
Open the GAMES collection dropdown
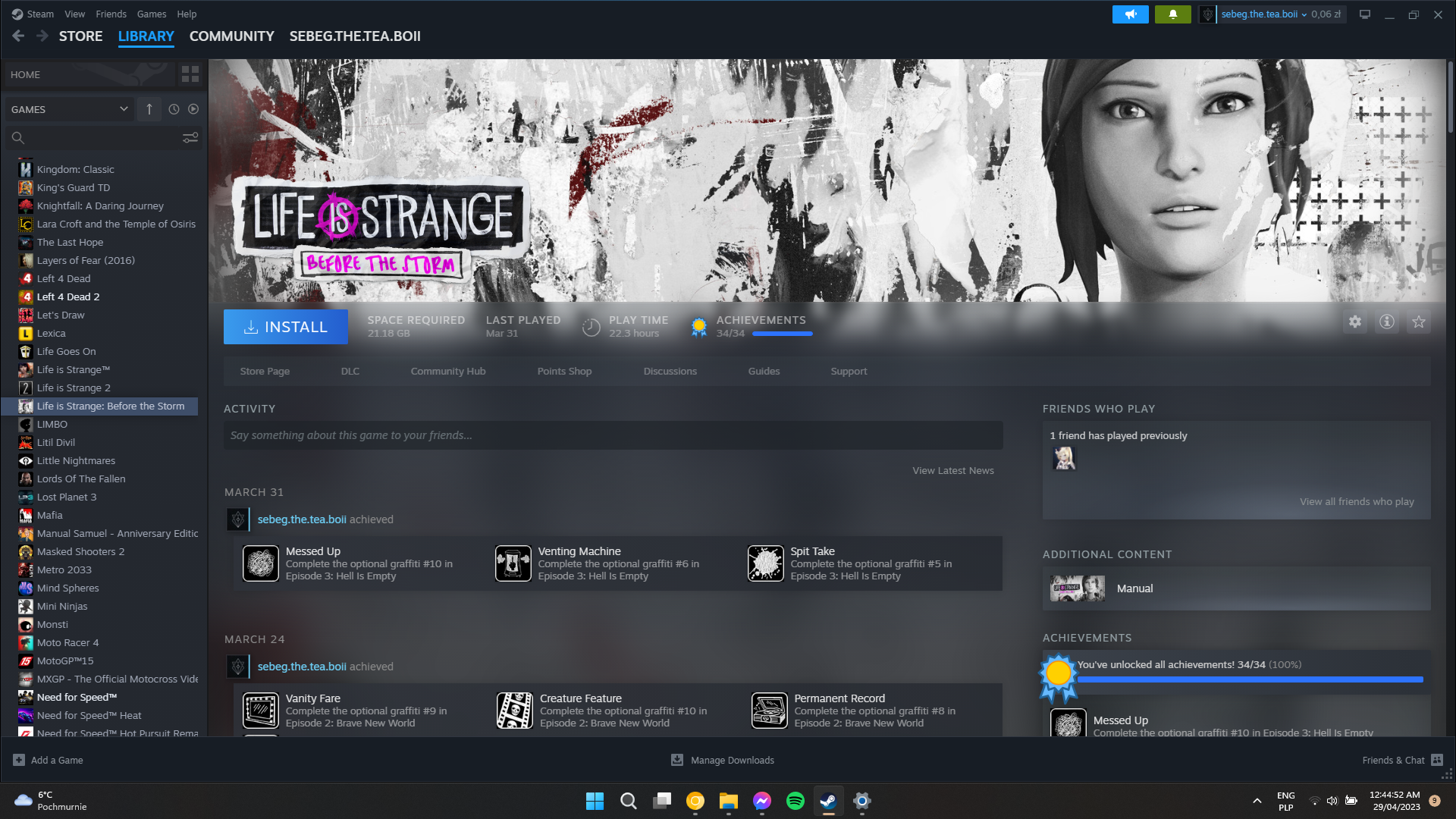[x=68, y=109]
